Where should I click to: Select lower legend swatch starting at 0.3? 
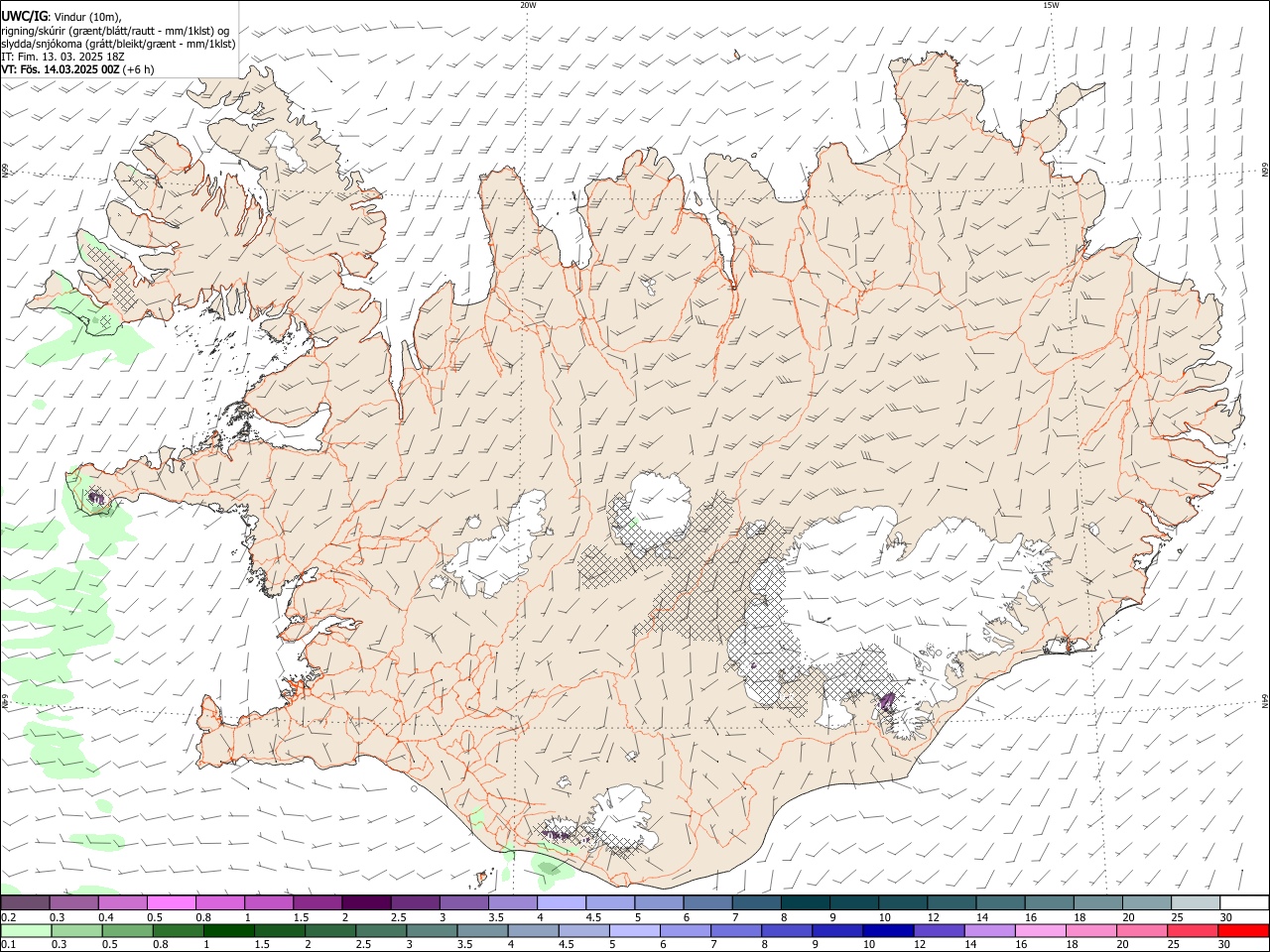(x=76, y=930)
